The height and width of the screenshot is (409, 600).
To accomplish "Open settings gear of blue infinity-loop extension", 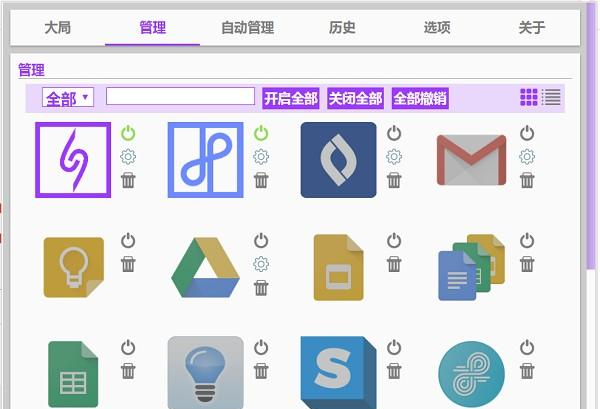I will (x=261, y=156).
